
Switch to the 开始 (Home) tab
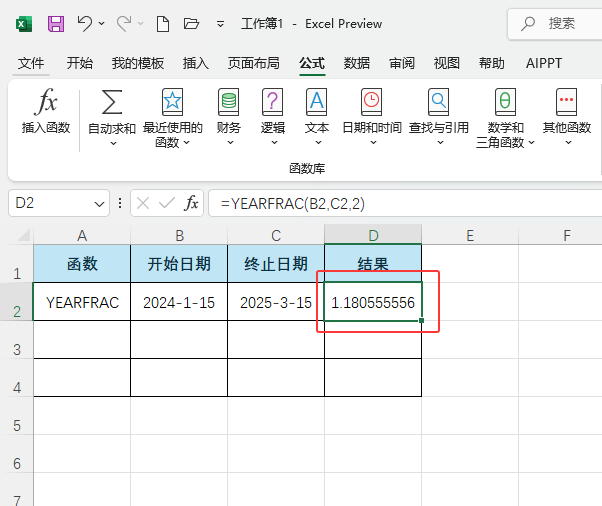click(79, 63)
